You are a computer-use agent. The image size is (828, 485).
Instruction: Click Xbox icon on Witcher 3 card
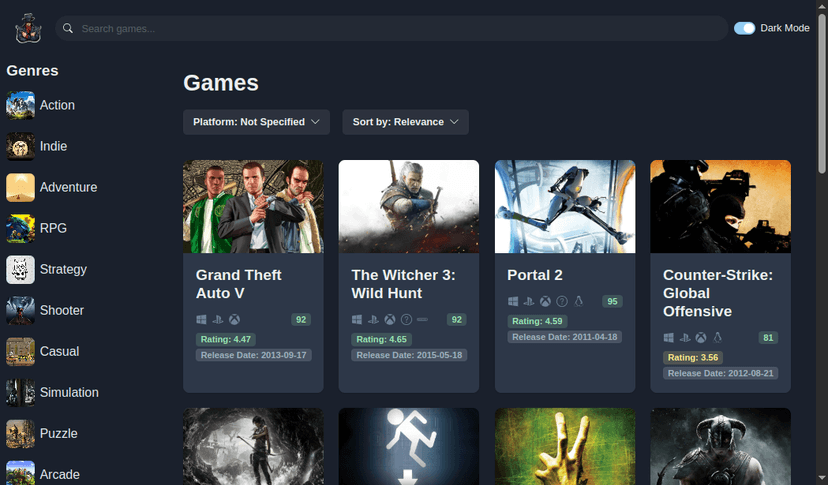pos(390,320)
